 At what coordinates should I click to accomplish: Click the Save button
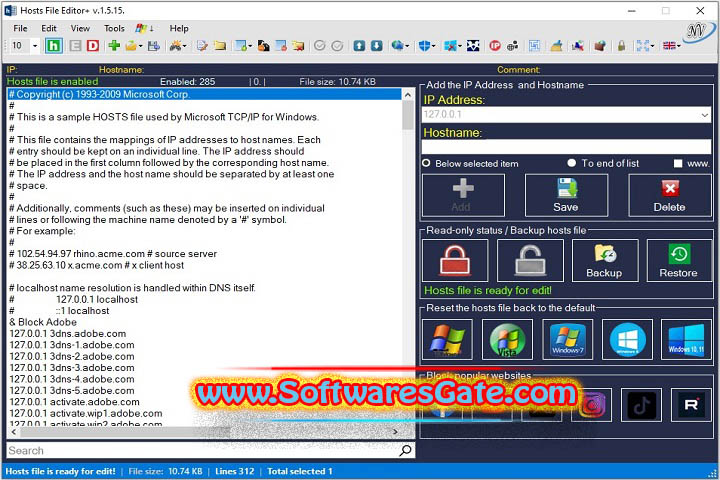click(566, 195)
